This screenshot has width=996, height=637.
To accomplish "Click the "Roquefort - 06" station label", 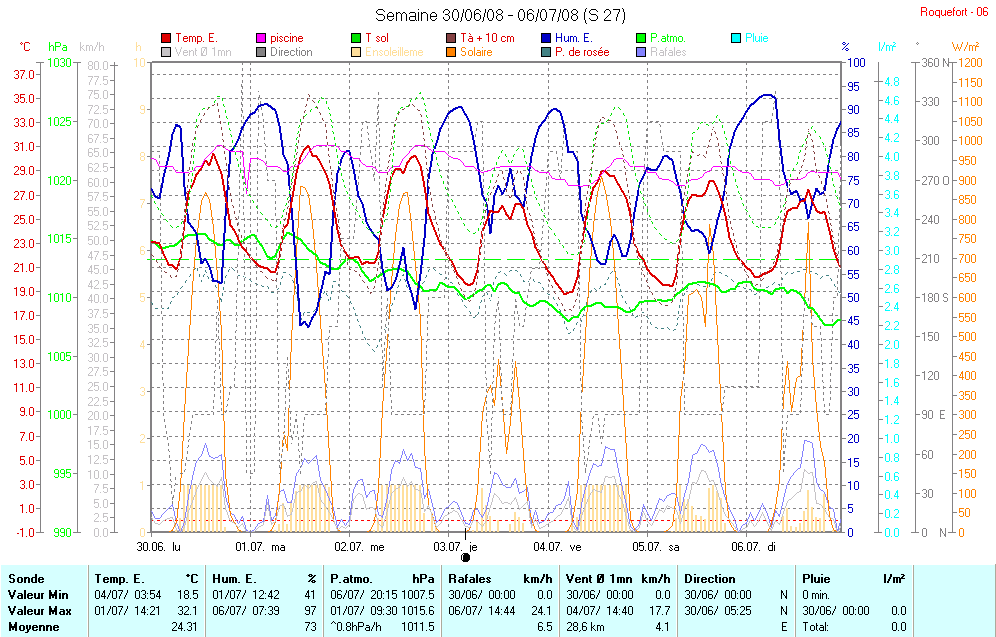I will pyautogui.click(x=954, y=12).
